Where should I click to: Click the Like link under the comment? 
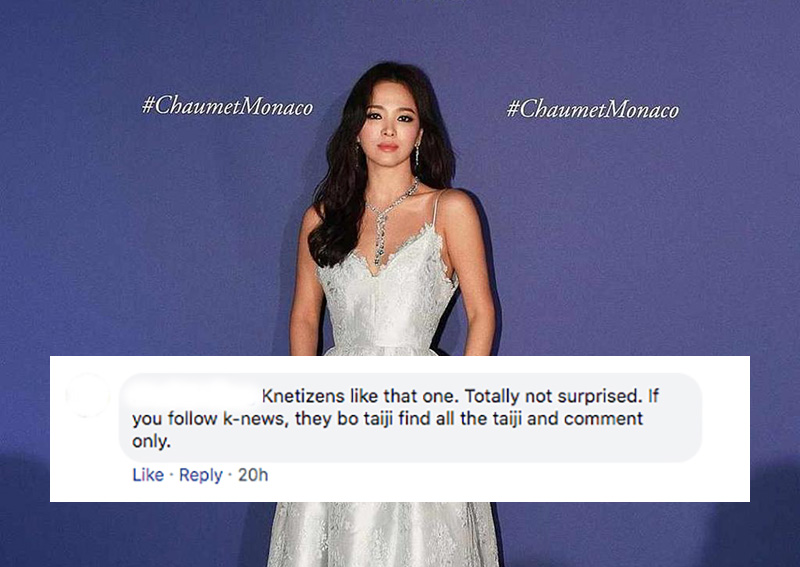click(x=148, y=475)
